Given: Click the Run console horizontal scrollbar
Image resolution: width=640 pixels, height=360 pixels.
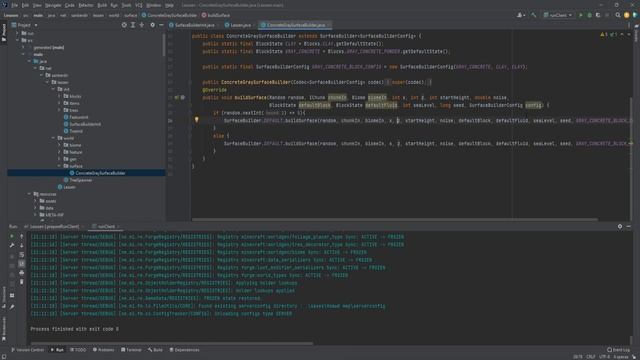Looking at the screenshot, I should (x=172, y=344).
